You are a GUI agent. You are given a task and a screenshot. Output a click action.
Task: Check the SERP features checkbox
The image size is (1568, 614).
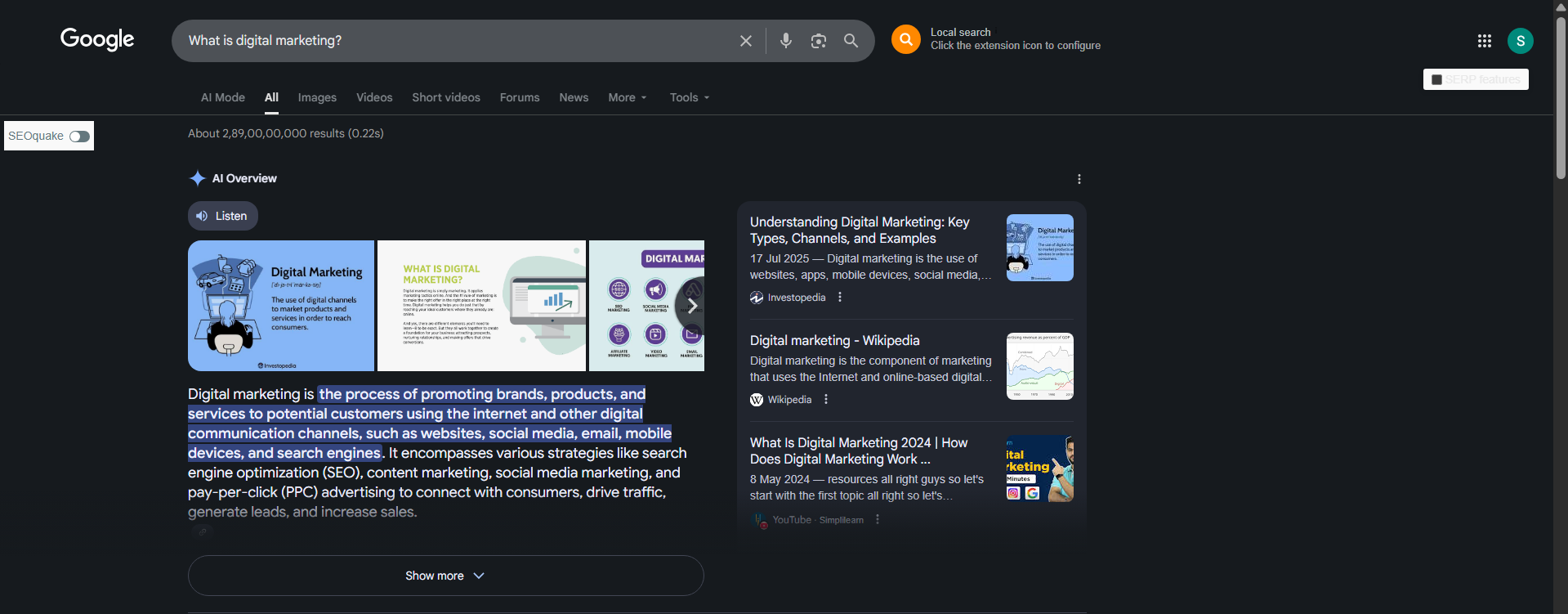1436,79
